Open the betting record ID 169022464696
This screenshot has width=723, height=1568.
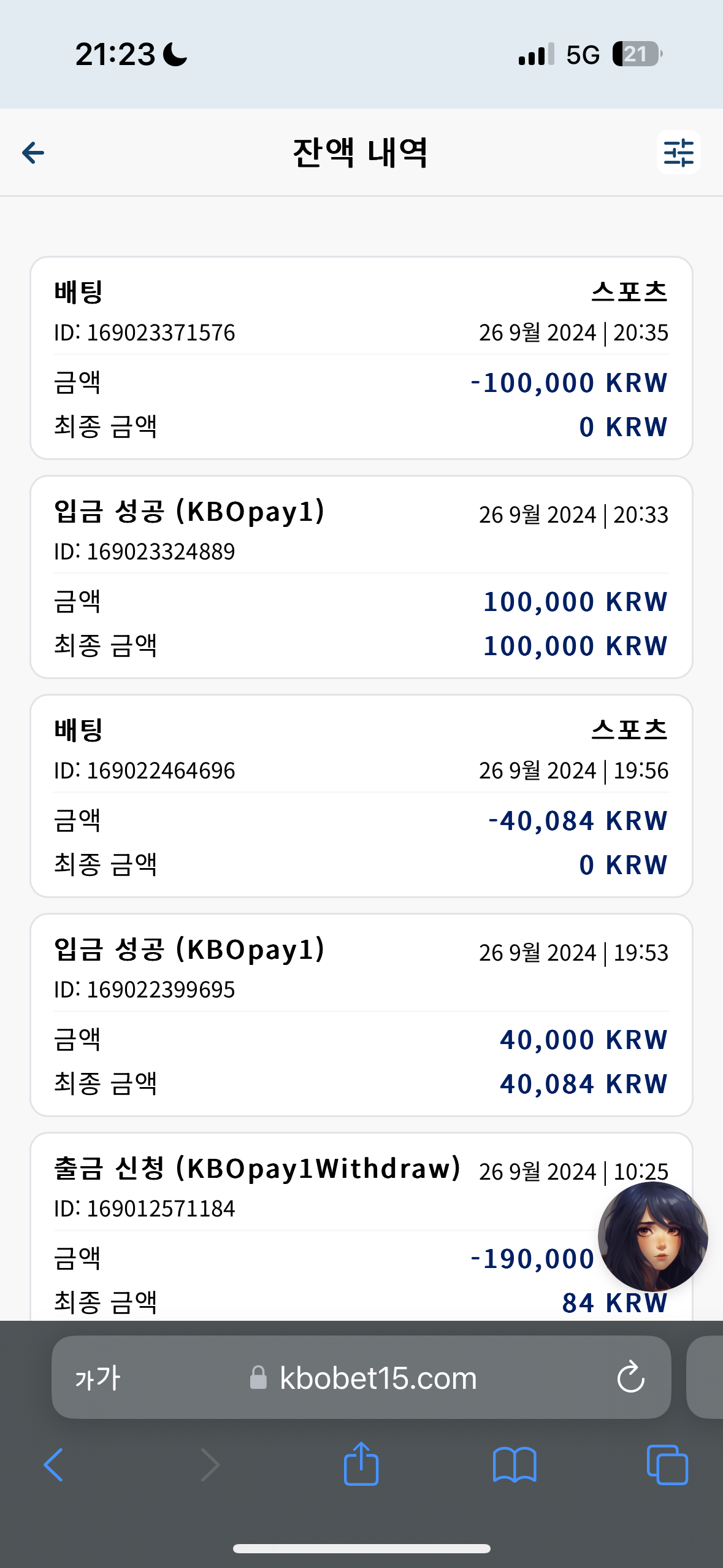tap(361, 796)
